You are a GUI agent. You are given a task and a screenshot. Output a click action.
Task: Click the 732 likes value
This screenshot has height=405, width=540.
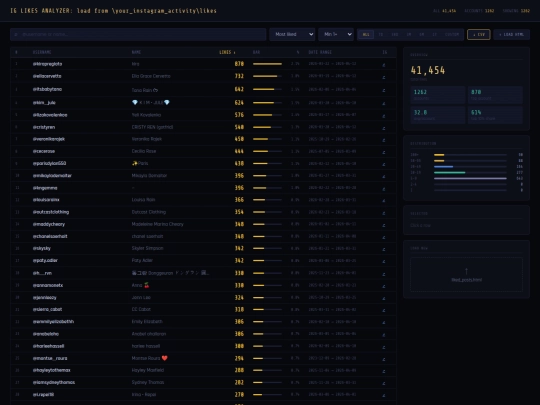coord(239,76)
